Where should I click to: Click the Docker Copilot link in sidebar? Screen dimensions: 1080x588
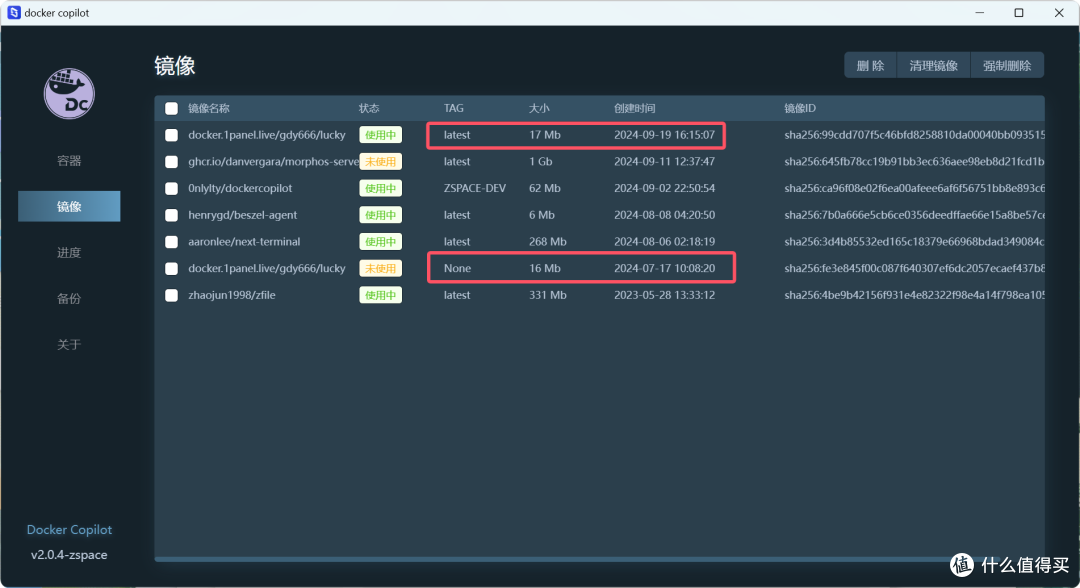(69, 529)
